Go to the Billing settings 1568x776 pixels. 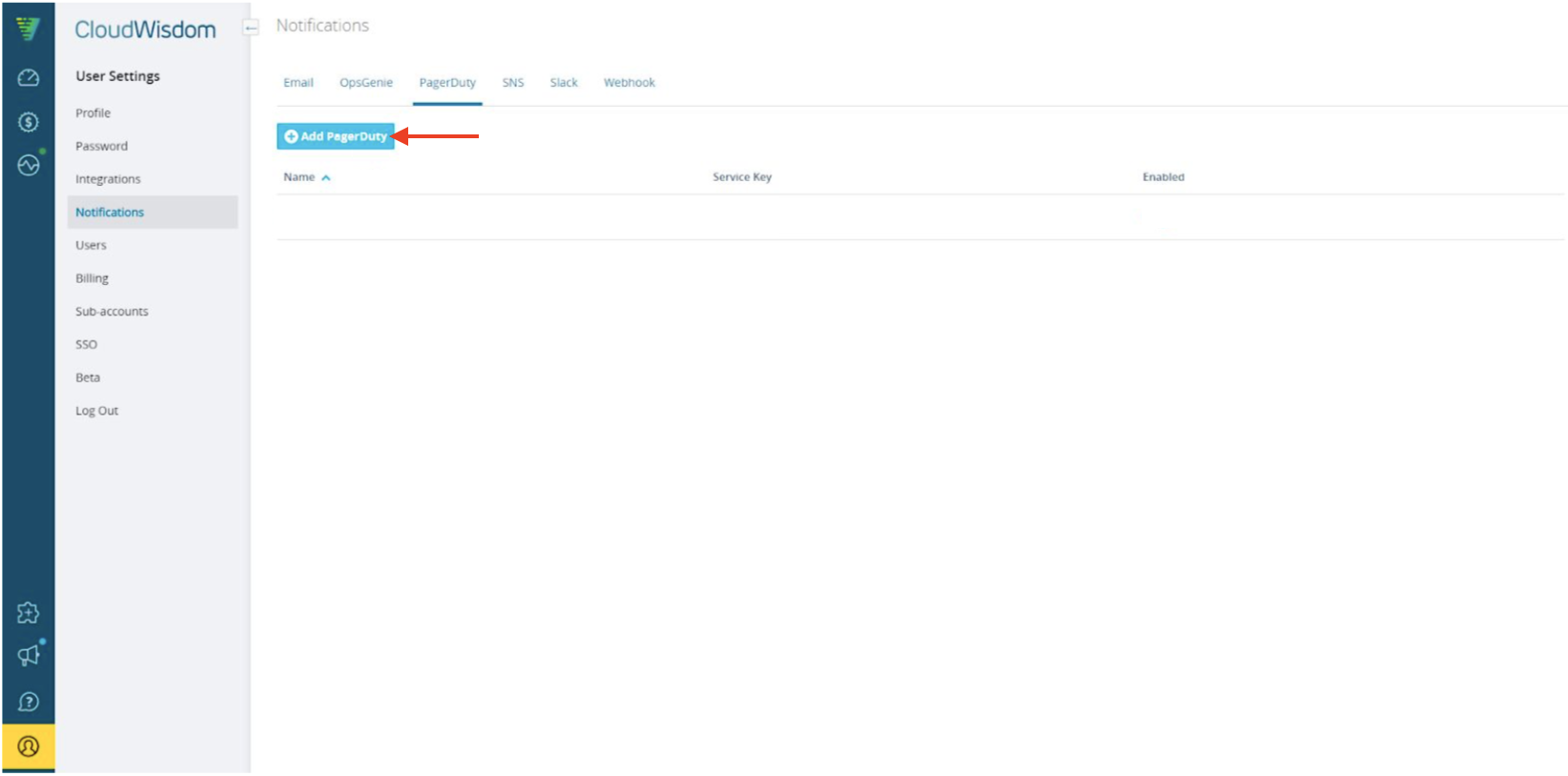pyautogui.click(x=93, y=278)
